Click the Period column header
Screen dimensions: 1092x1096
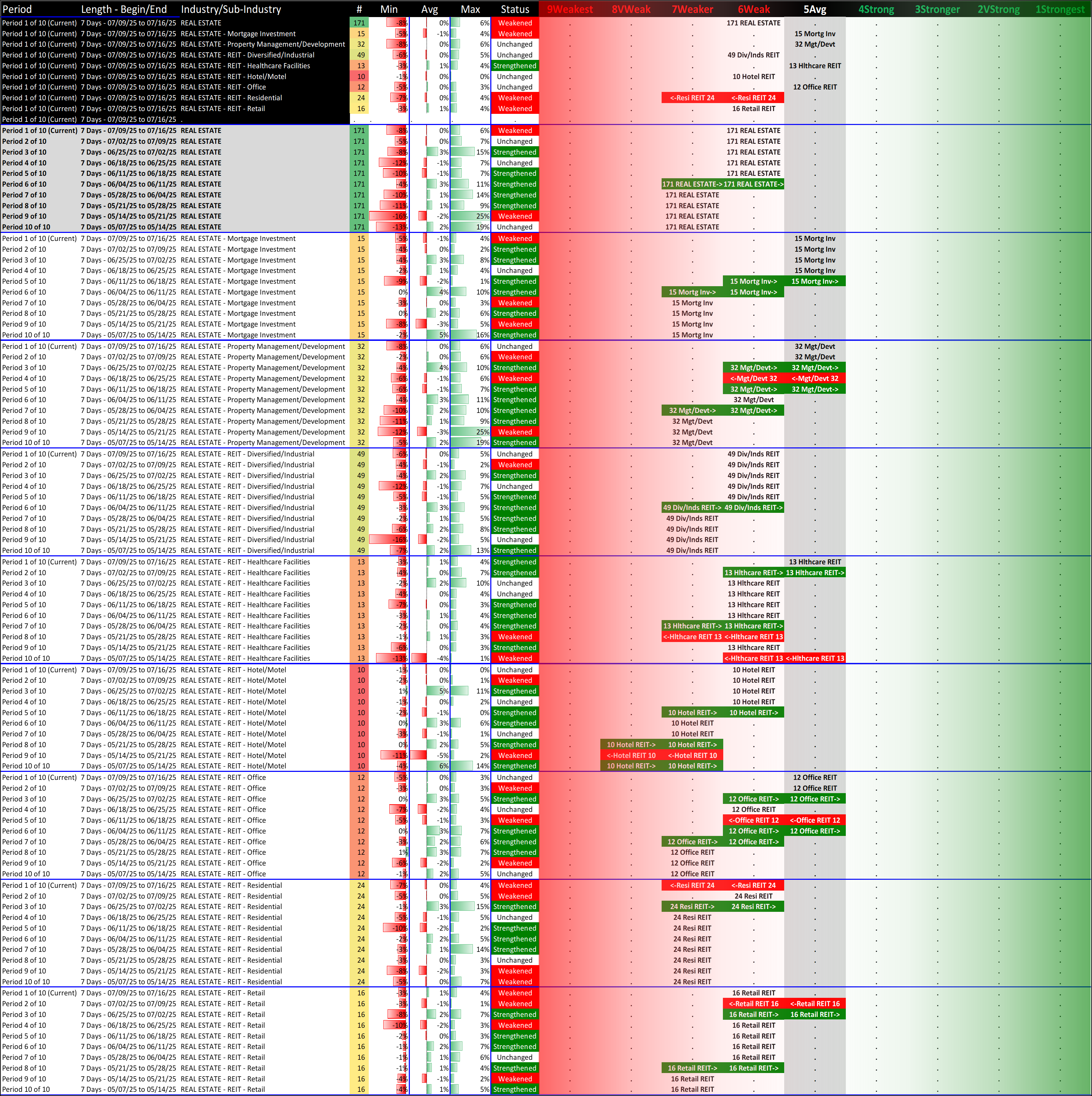(17, 9)
